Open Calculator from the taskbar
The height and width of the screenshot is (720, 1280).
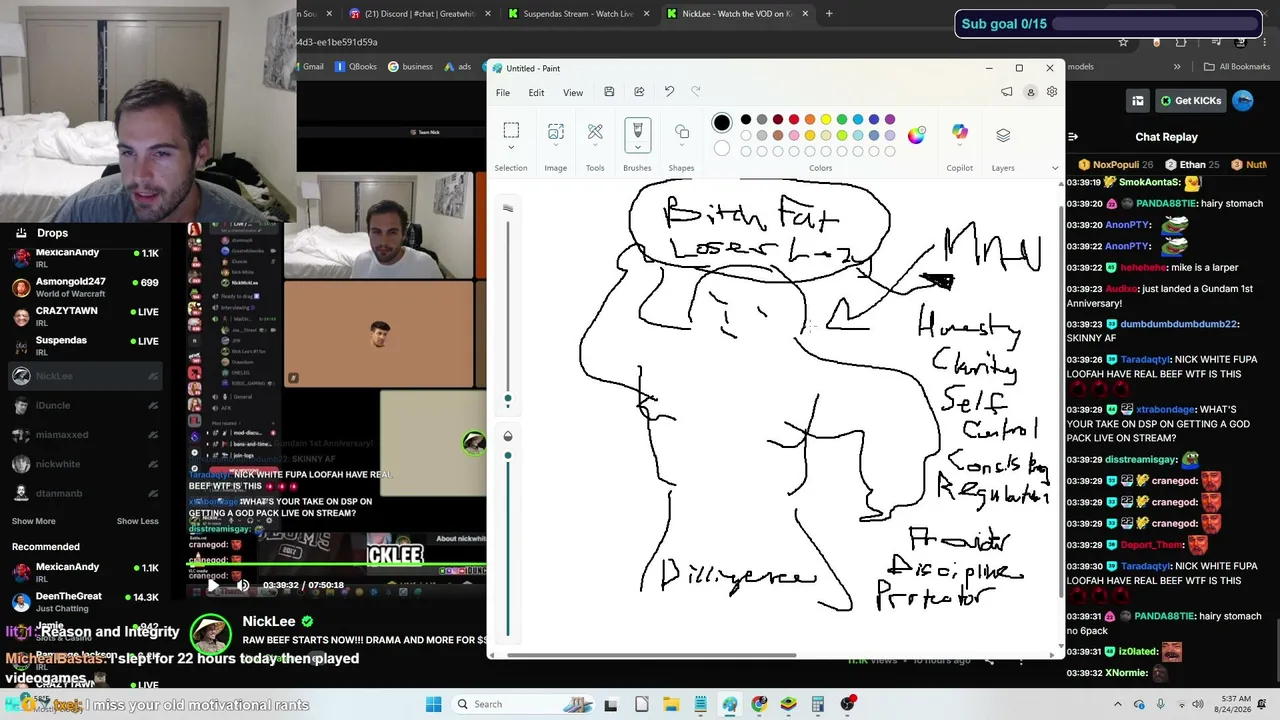pyautogui.click(x=818, y=704)
